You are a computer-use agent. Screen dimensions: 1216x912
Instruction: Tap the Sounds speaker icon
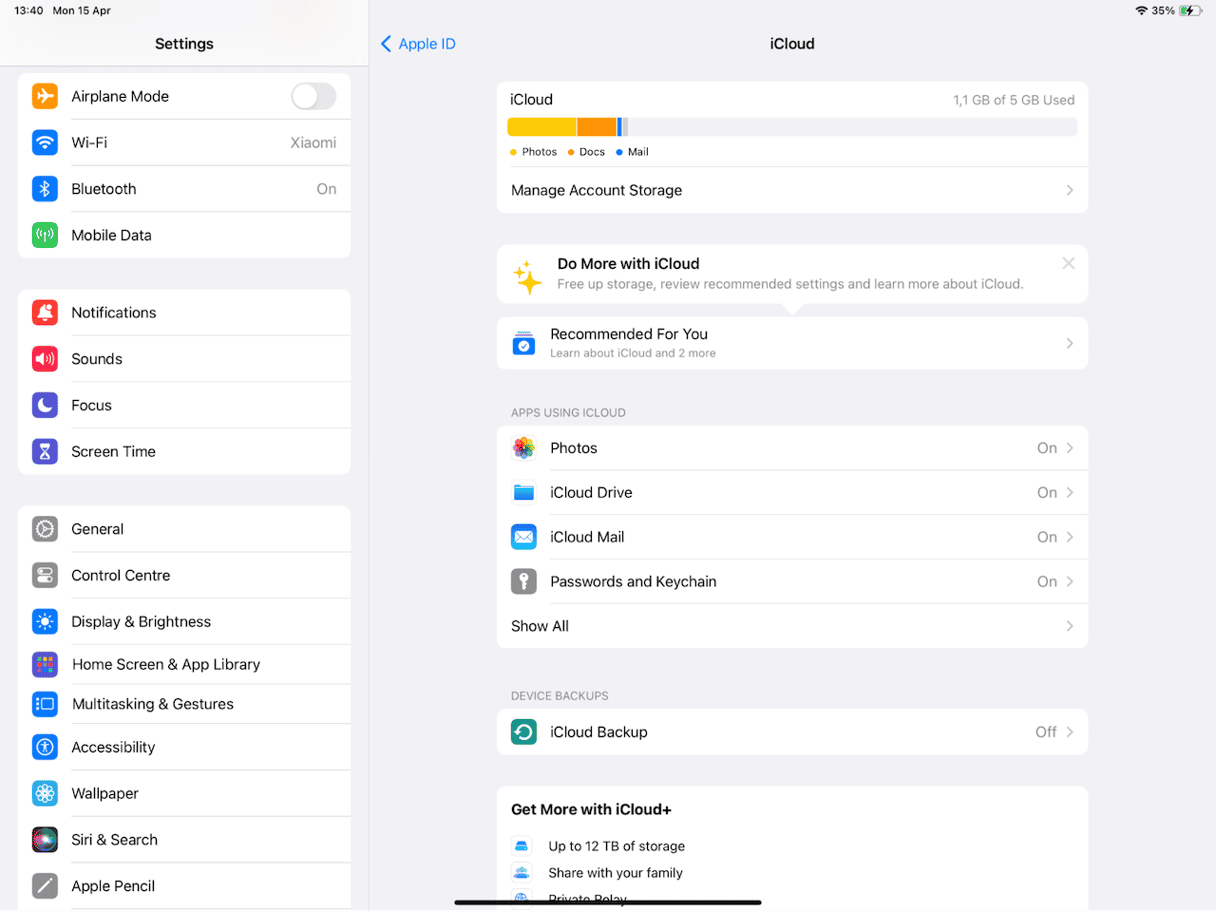click(45, 359)
